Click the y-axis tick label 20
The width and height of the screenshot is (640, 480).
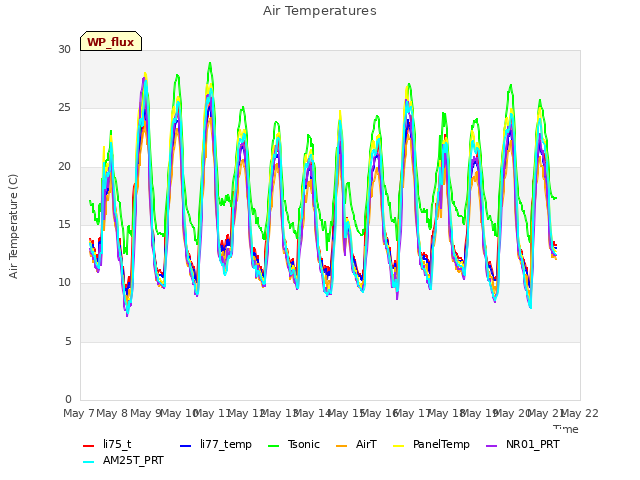click(64, 167)
